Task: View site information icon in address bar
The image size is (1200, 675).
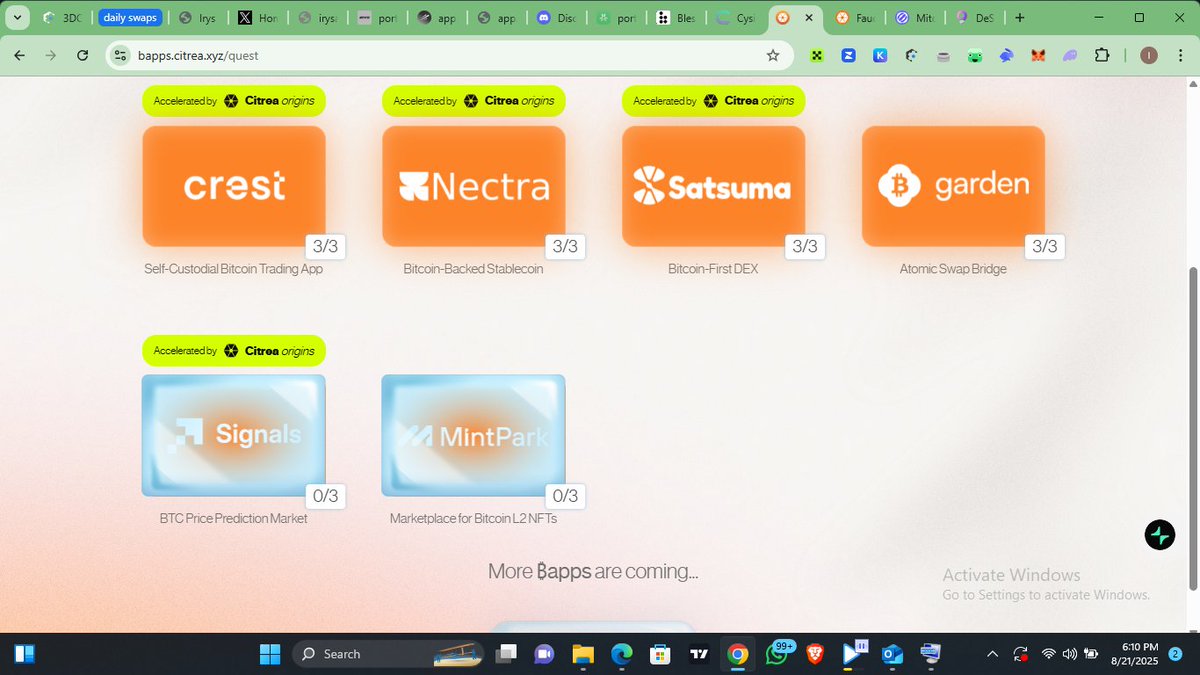Action: (121, 55)
